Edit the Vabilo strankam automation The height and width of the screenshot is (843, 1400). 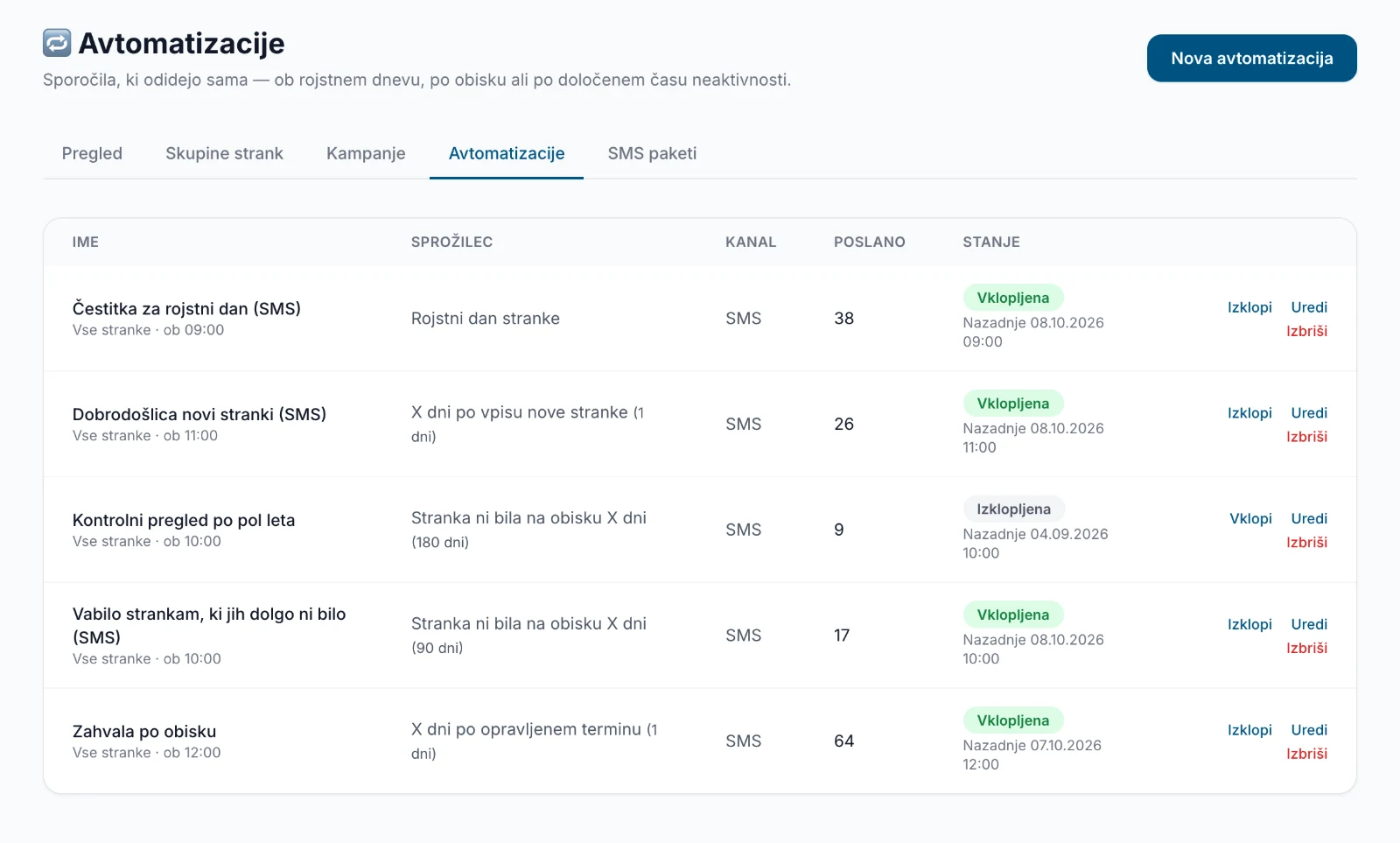click(x=1309, y=625)
